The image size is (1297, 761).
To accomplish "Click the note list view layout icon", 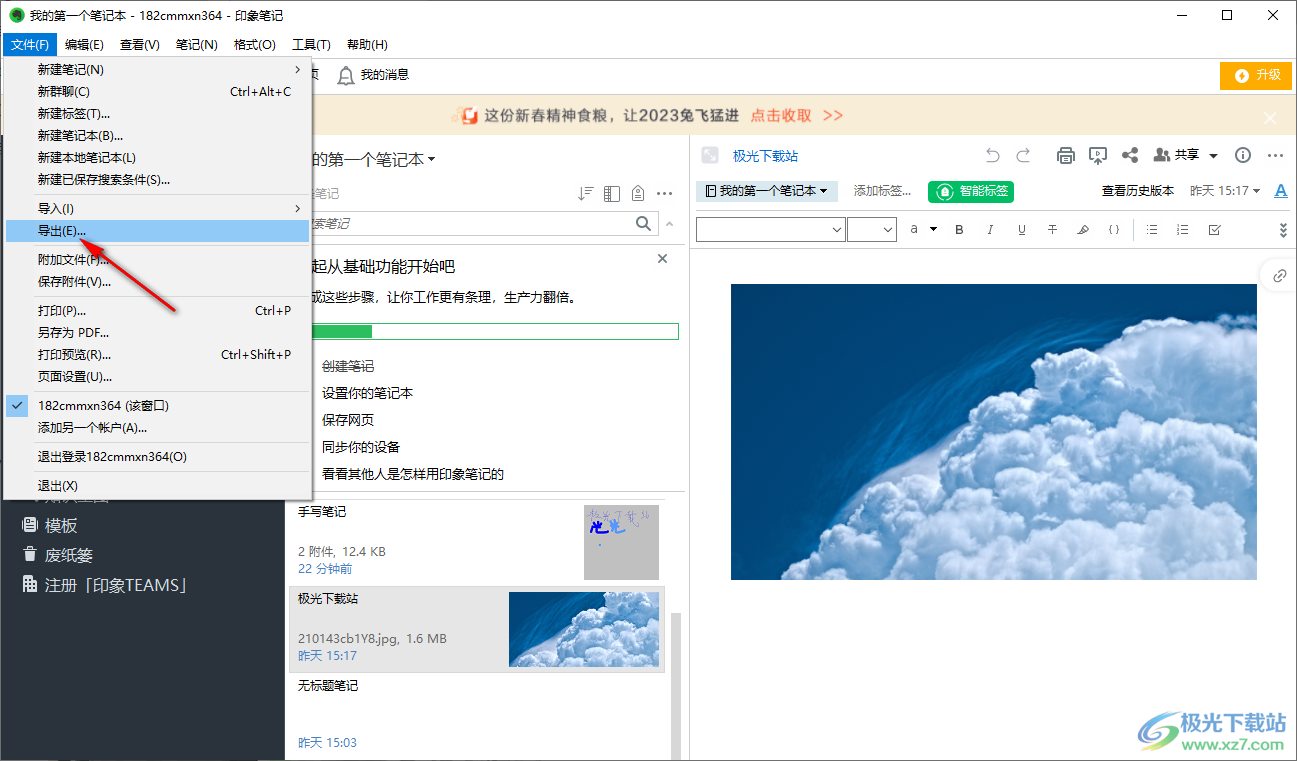I will click(x=612, y=193).
